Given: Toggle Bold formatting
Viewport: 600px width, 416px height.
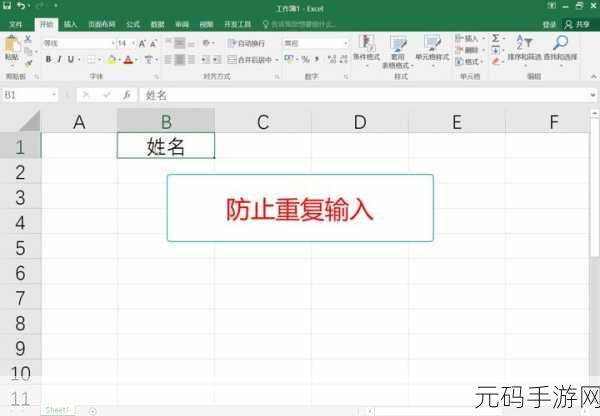Looking at the screenshot, I should pos(48,60).
